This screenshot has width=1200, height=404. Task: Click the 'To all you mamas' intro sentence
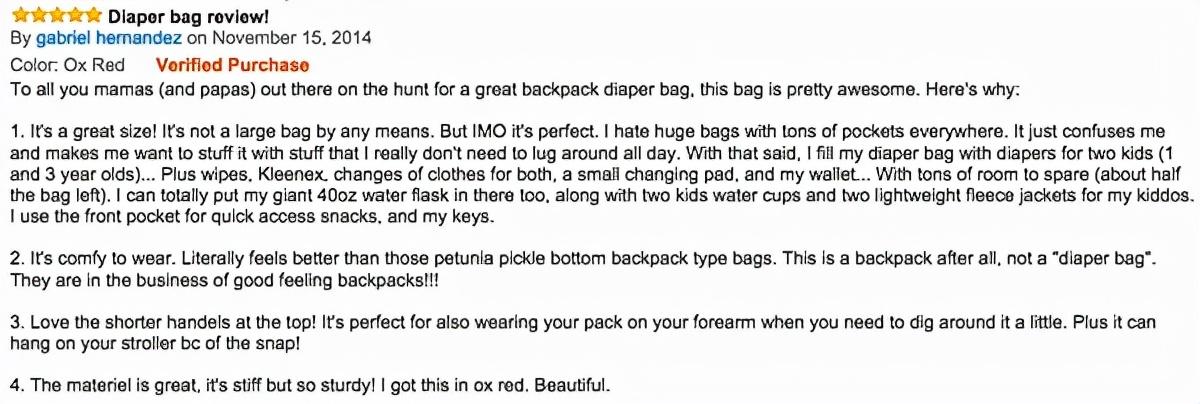pos(514,90)
